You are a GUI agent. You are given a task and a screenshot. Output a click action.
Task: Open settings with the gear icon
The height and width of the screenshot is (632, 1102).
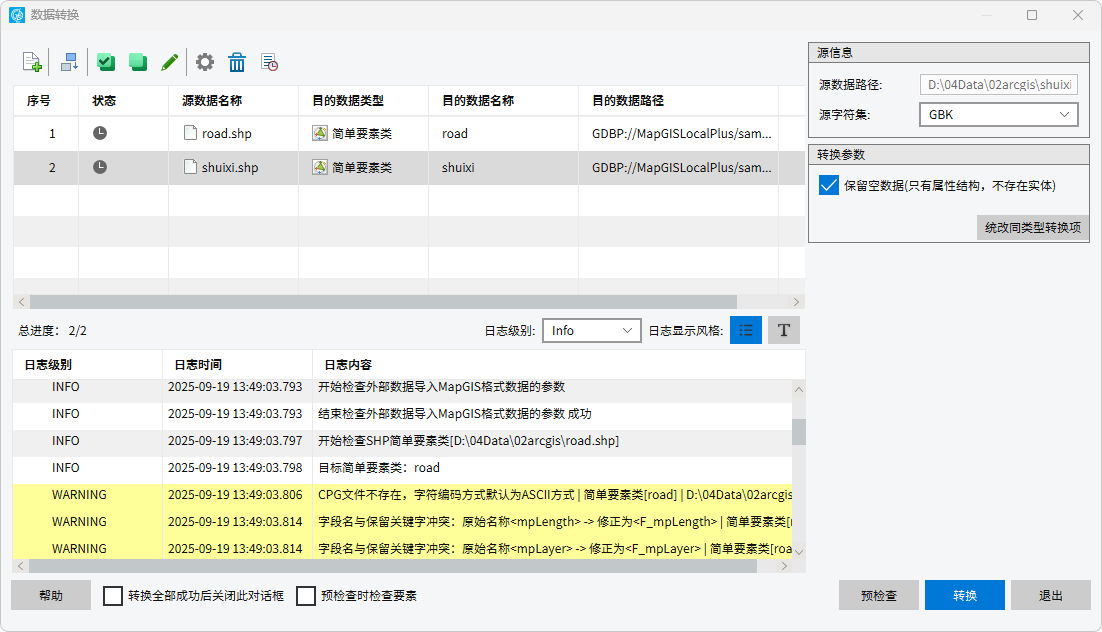tap(205, 62)
